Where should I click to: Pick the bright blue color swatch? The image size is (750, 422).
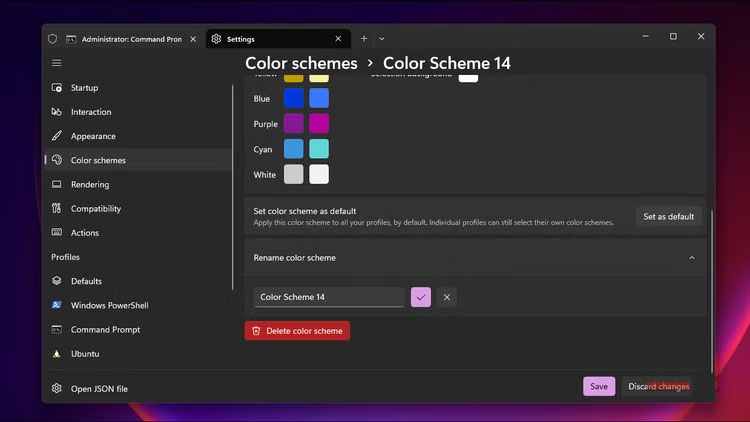319,98
